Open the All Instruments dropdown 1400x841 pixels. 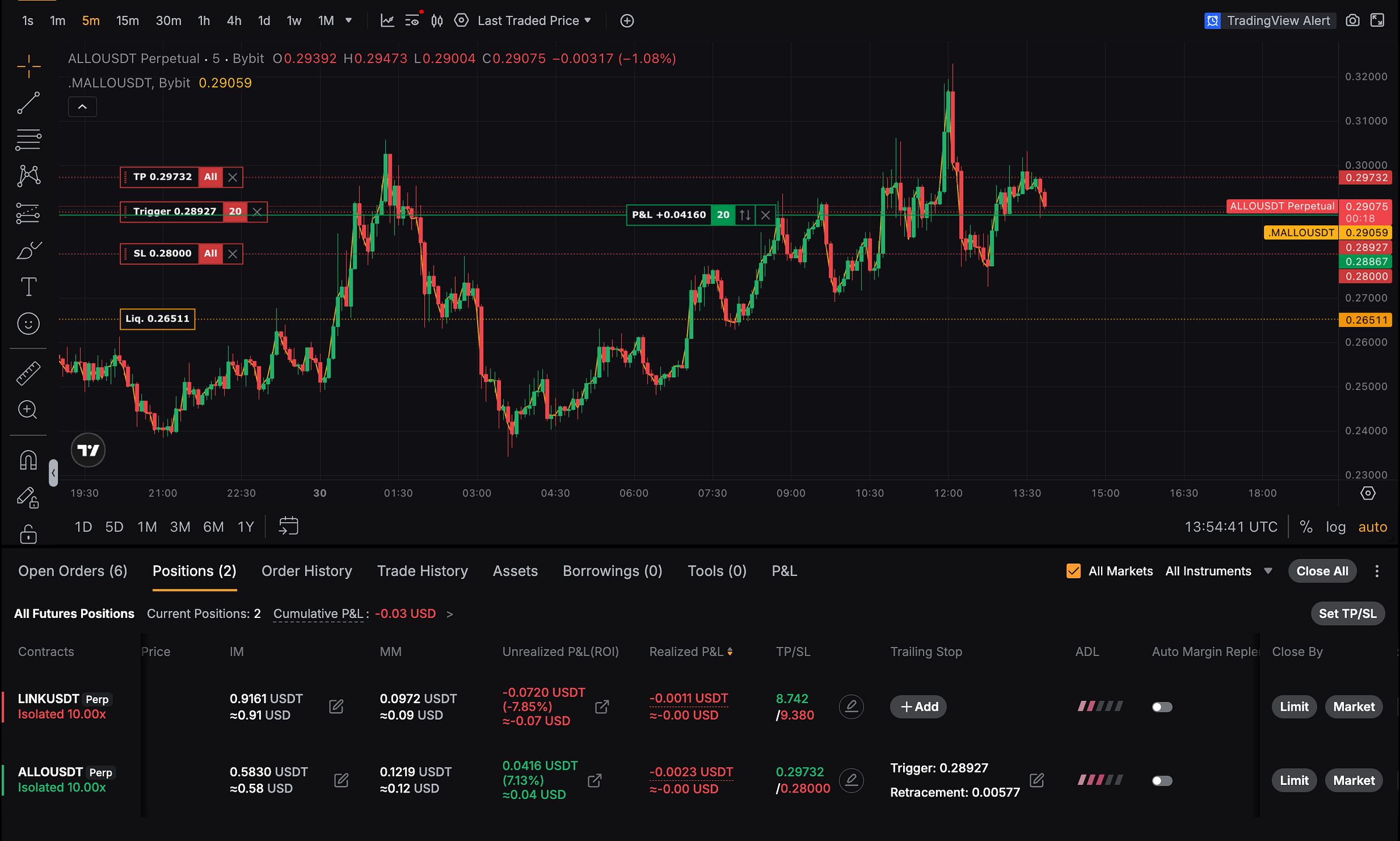pyautogui.click(x=1218, y=571)
